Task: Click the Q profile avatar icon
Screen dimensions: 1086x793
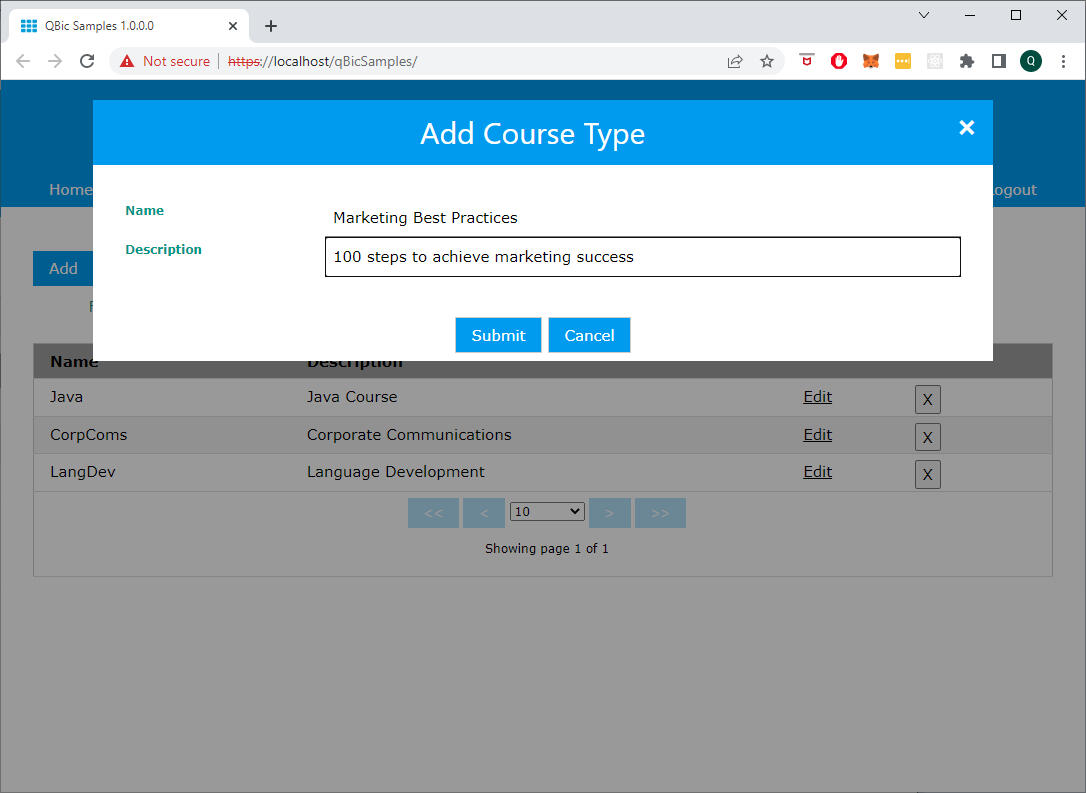Action: tap(1031, 61)
